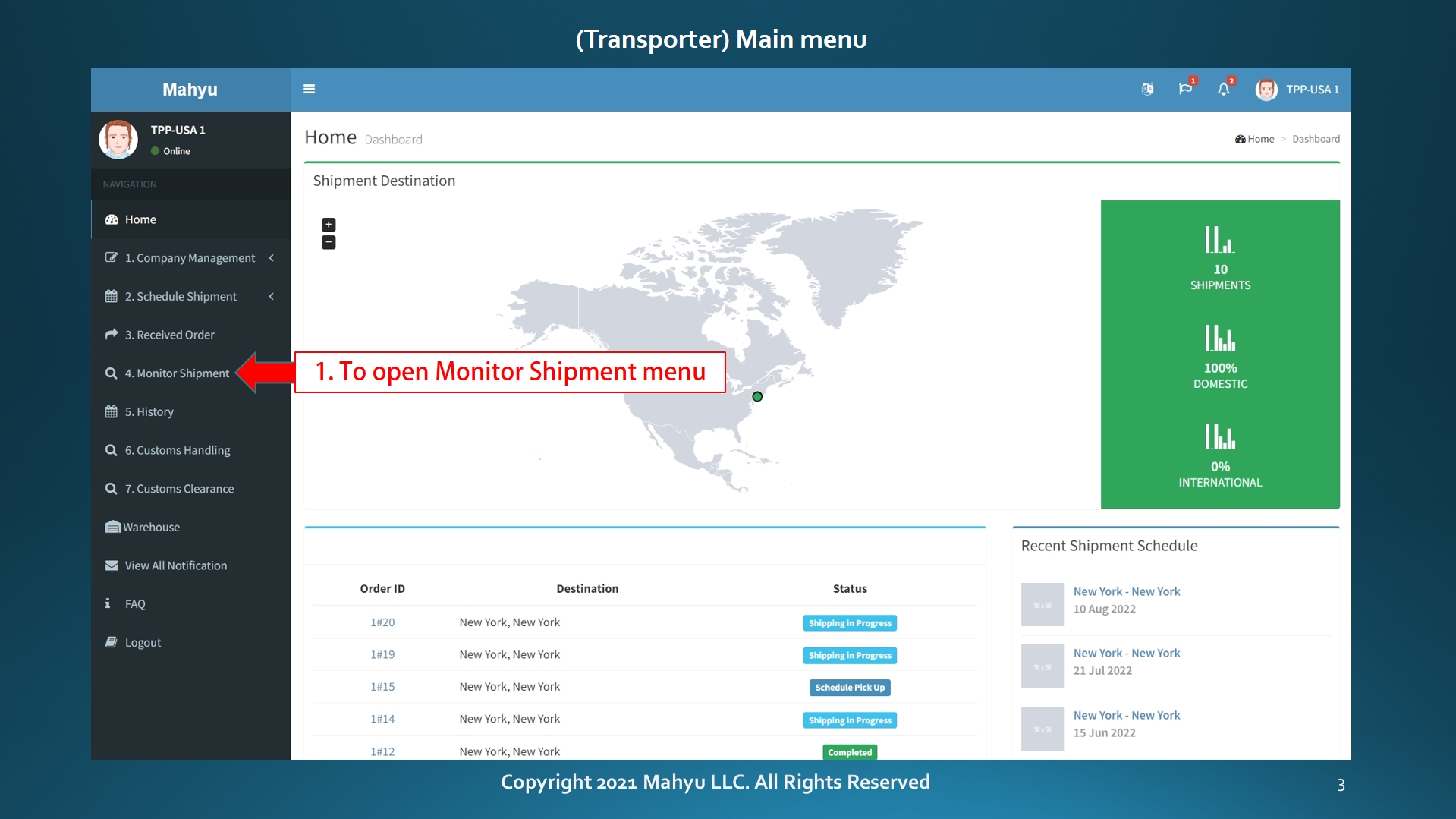This screenshot has width=1456, height=819.
Task: Click the Order ID column header
Action: (x=382, y=588)
